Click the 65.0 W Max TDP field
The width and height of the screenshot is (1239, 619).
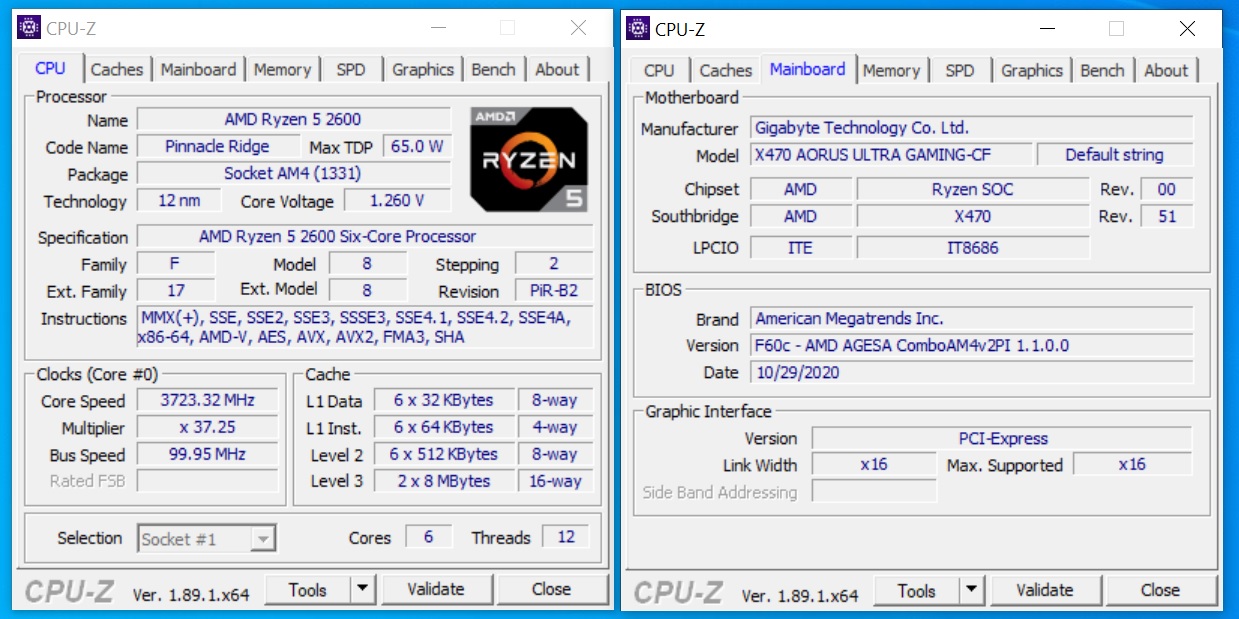pyautogui.click(x=417, y=146)
